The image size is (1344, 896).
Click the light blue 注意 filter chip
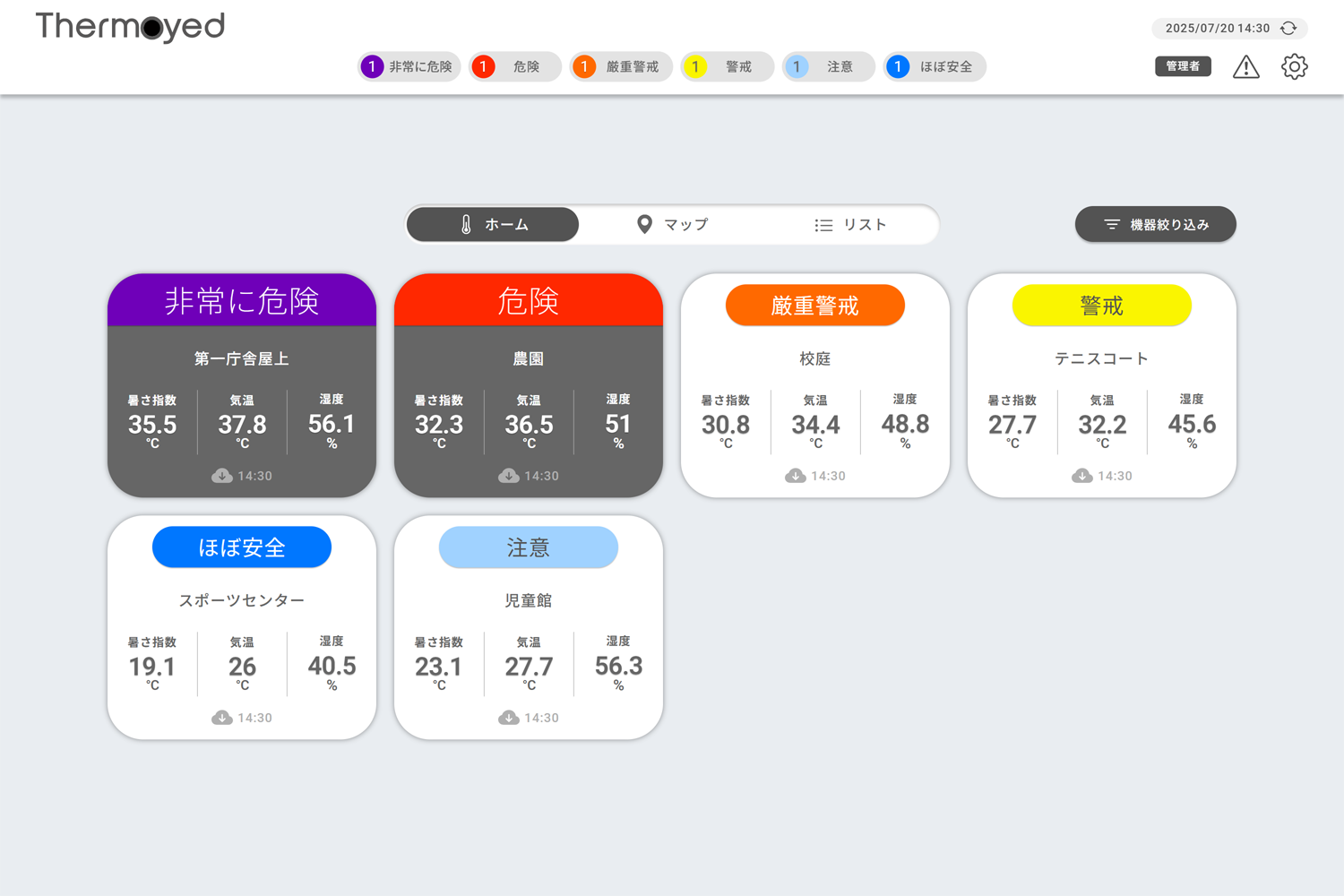(x=828, y=67)
